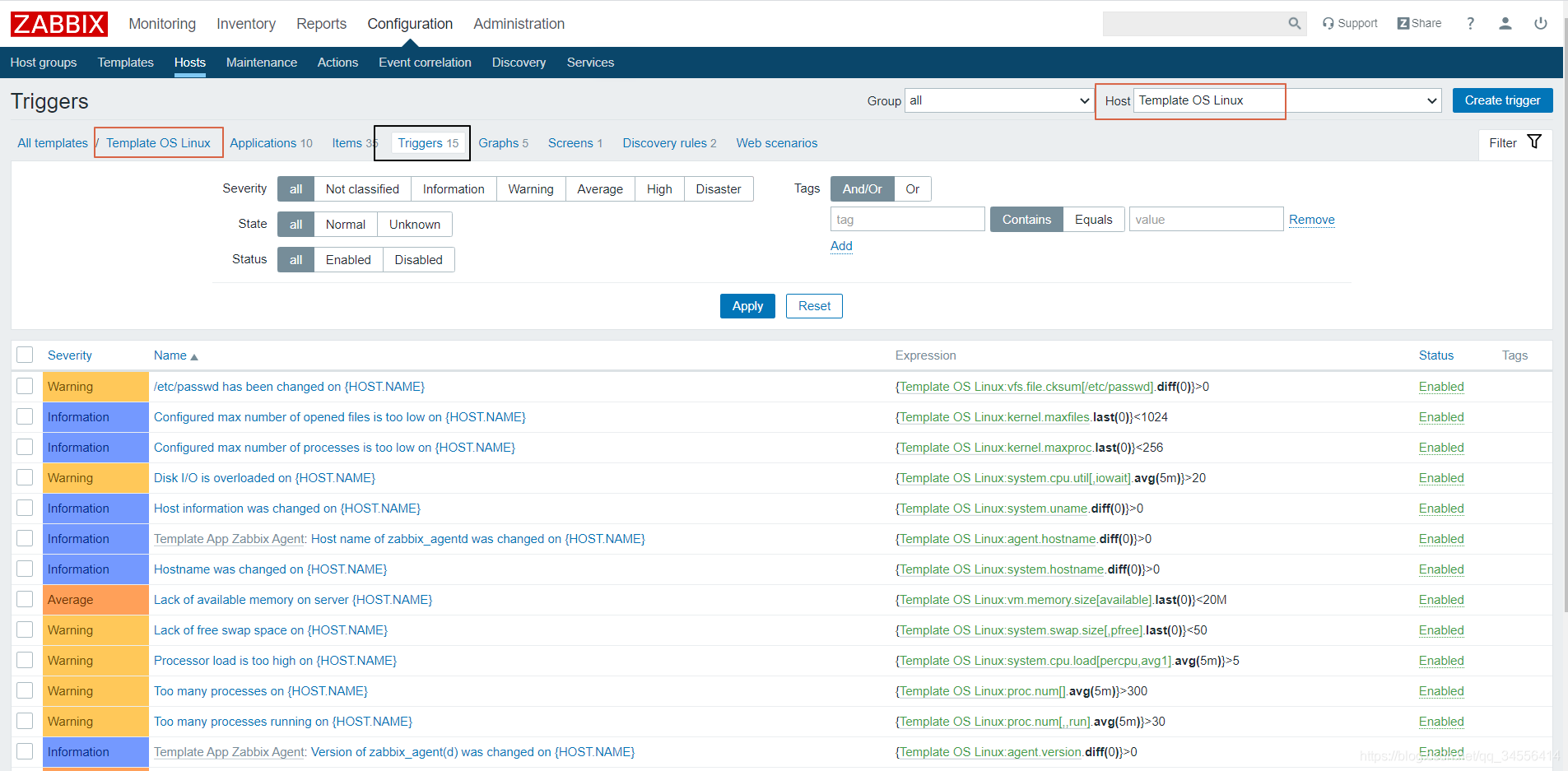Check the max opened files trigger row
The height and width of the screenshot is (771, 1568).
tap(25, 416)
